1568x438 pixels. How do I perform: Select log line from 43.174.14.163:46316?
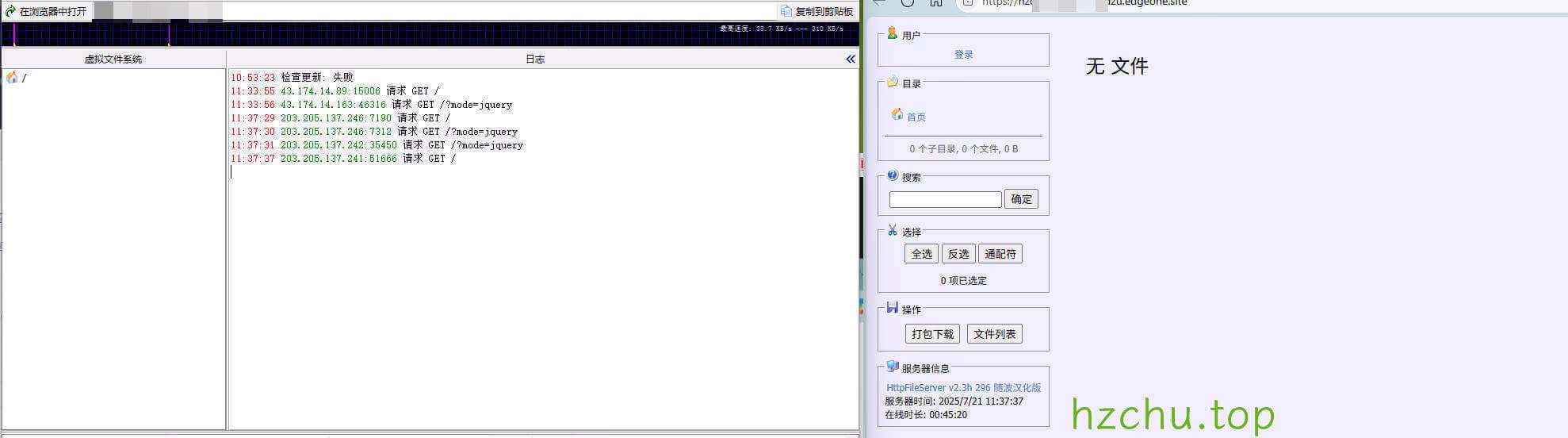(371, 105)
